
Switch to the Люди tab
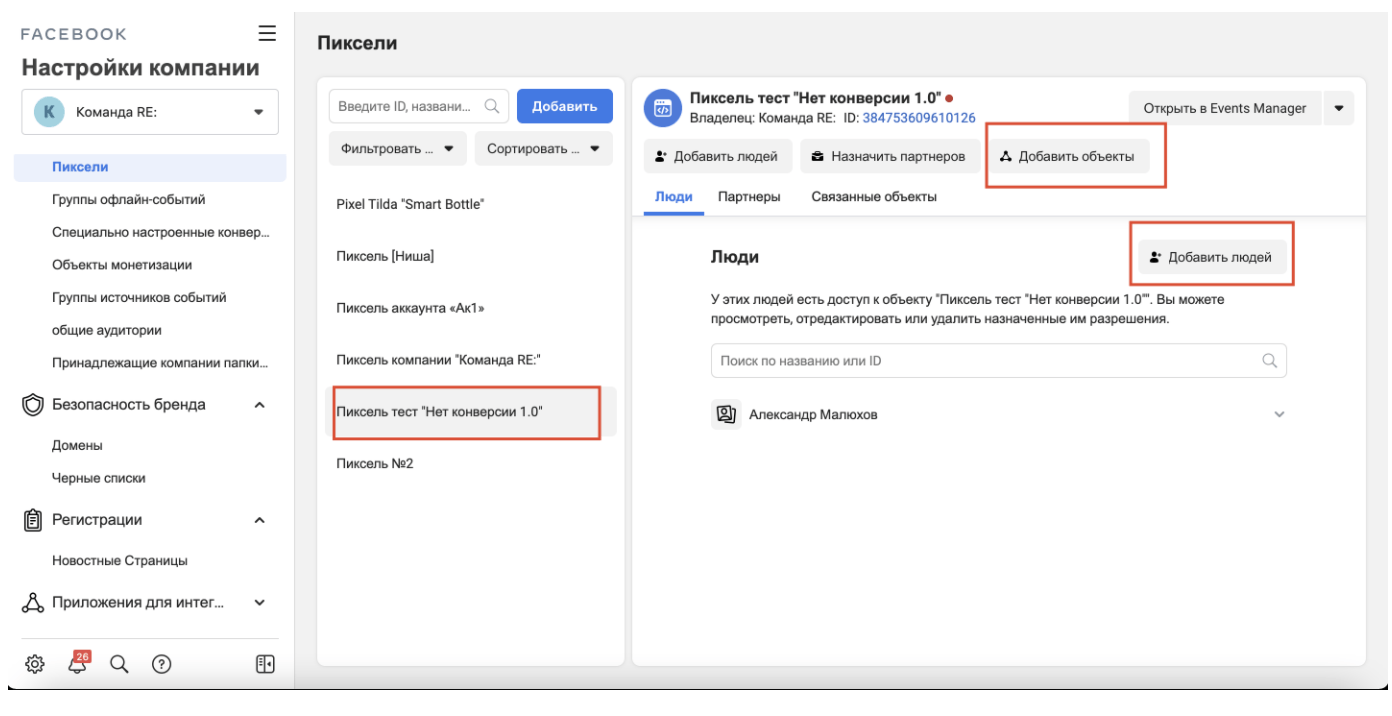click(x=674, y=197)
